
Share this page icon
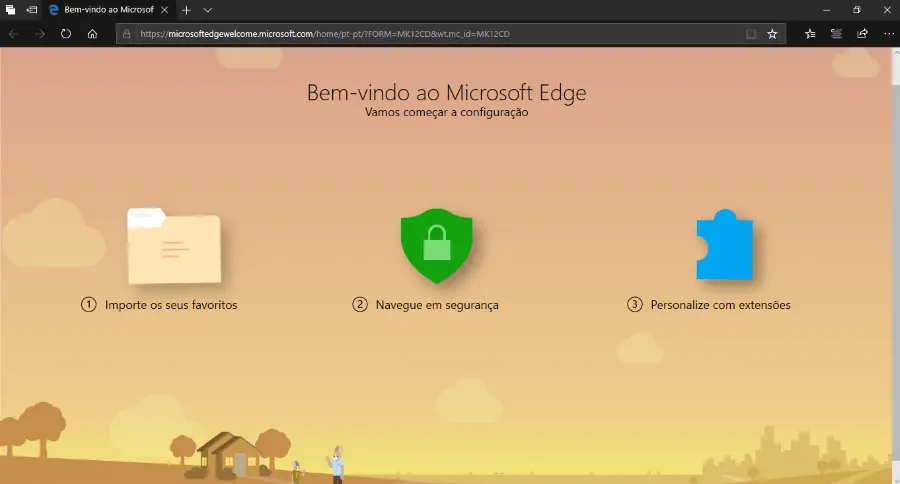[862, 34]
